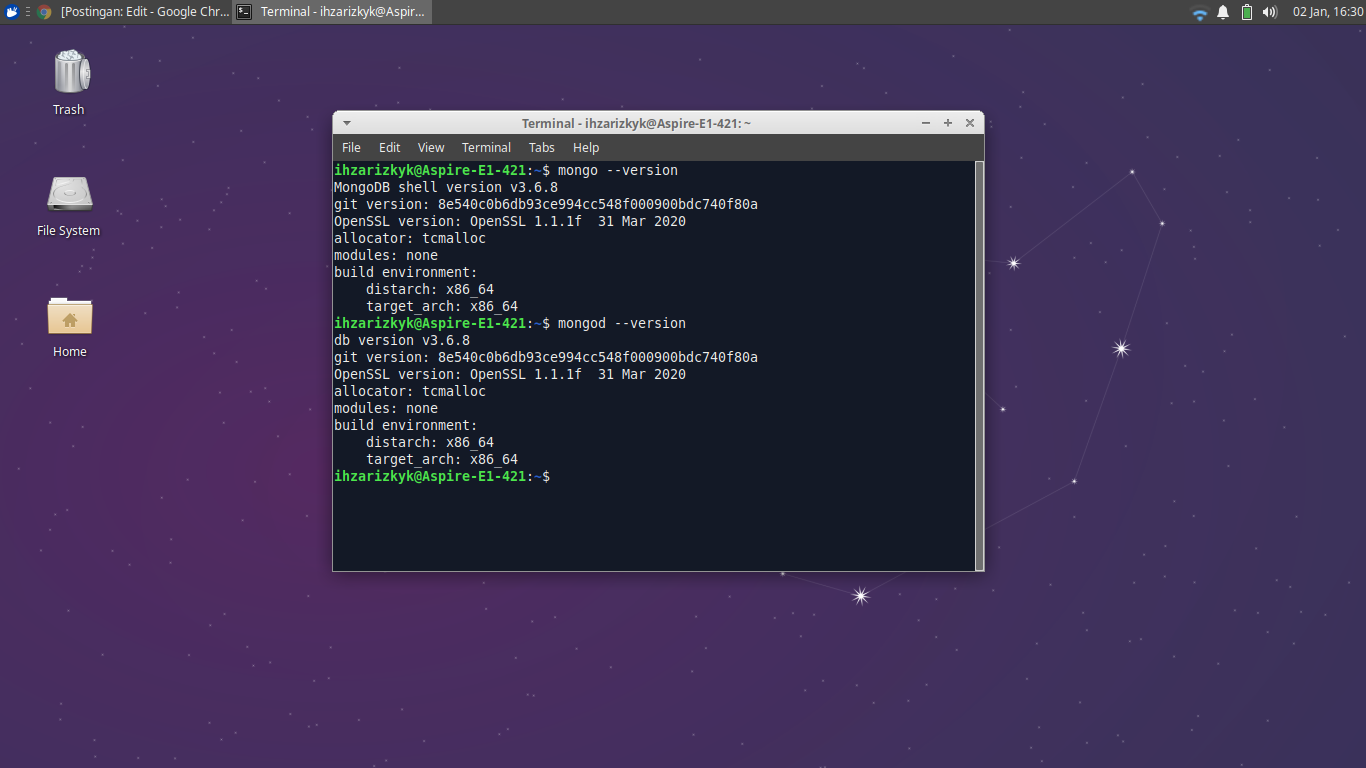Click the panel clock 02 Jan, 16:30
1366x768 pixels.
(1328, 12)
